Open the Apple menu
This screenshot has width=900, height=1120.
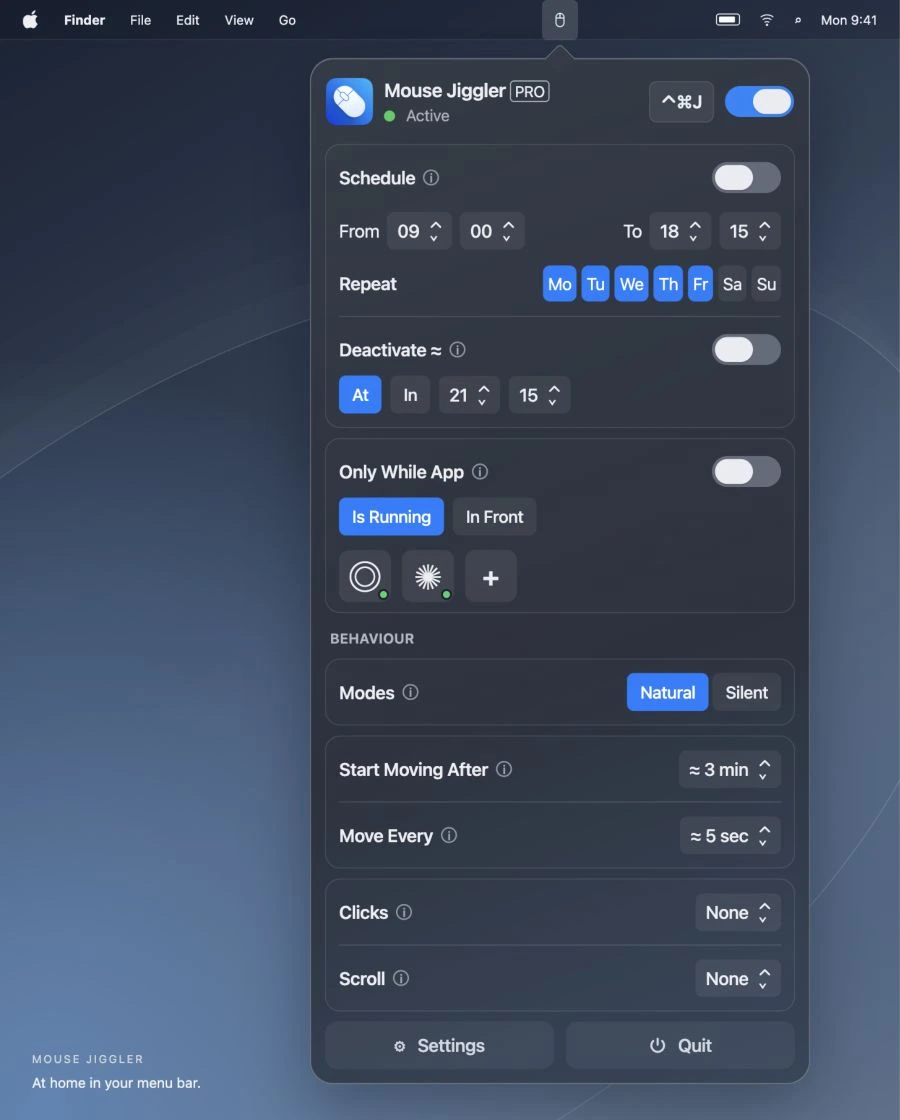[30, 20]
